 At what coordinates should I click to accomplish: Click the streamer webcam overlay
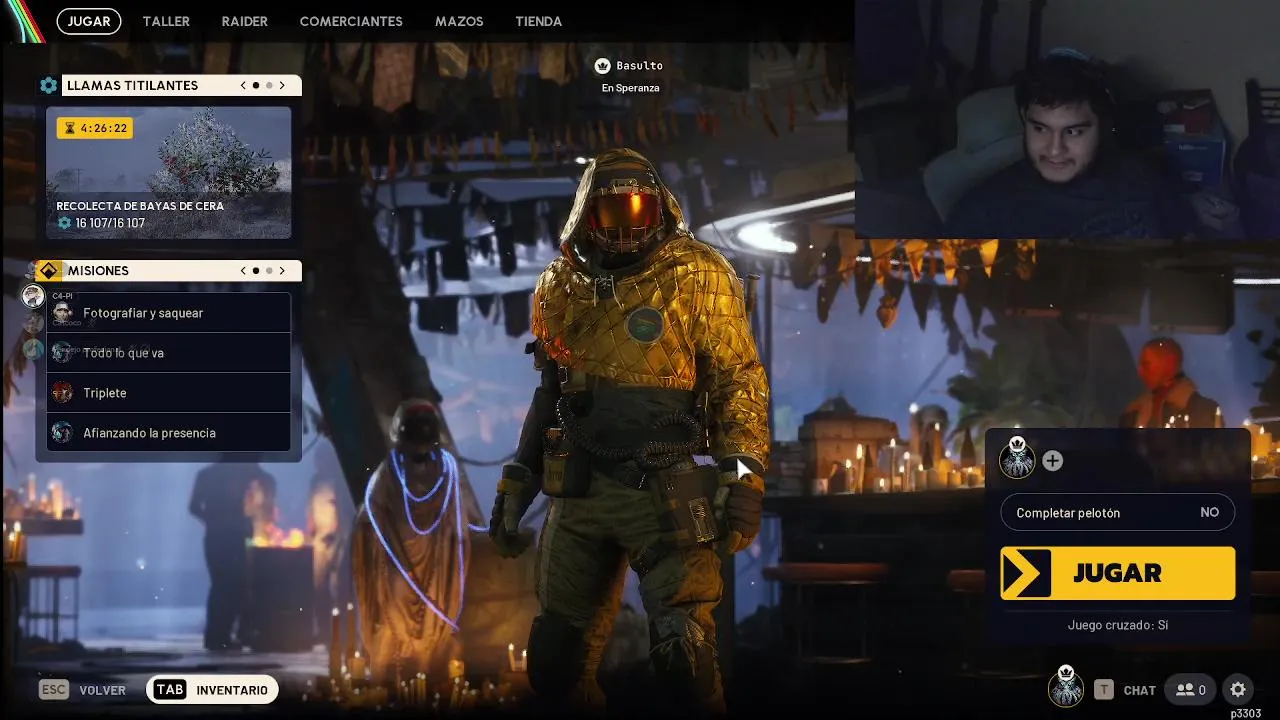pyautogui.click(x=1067, y=119)
